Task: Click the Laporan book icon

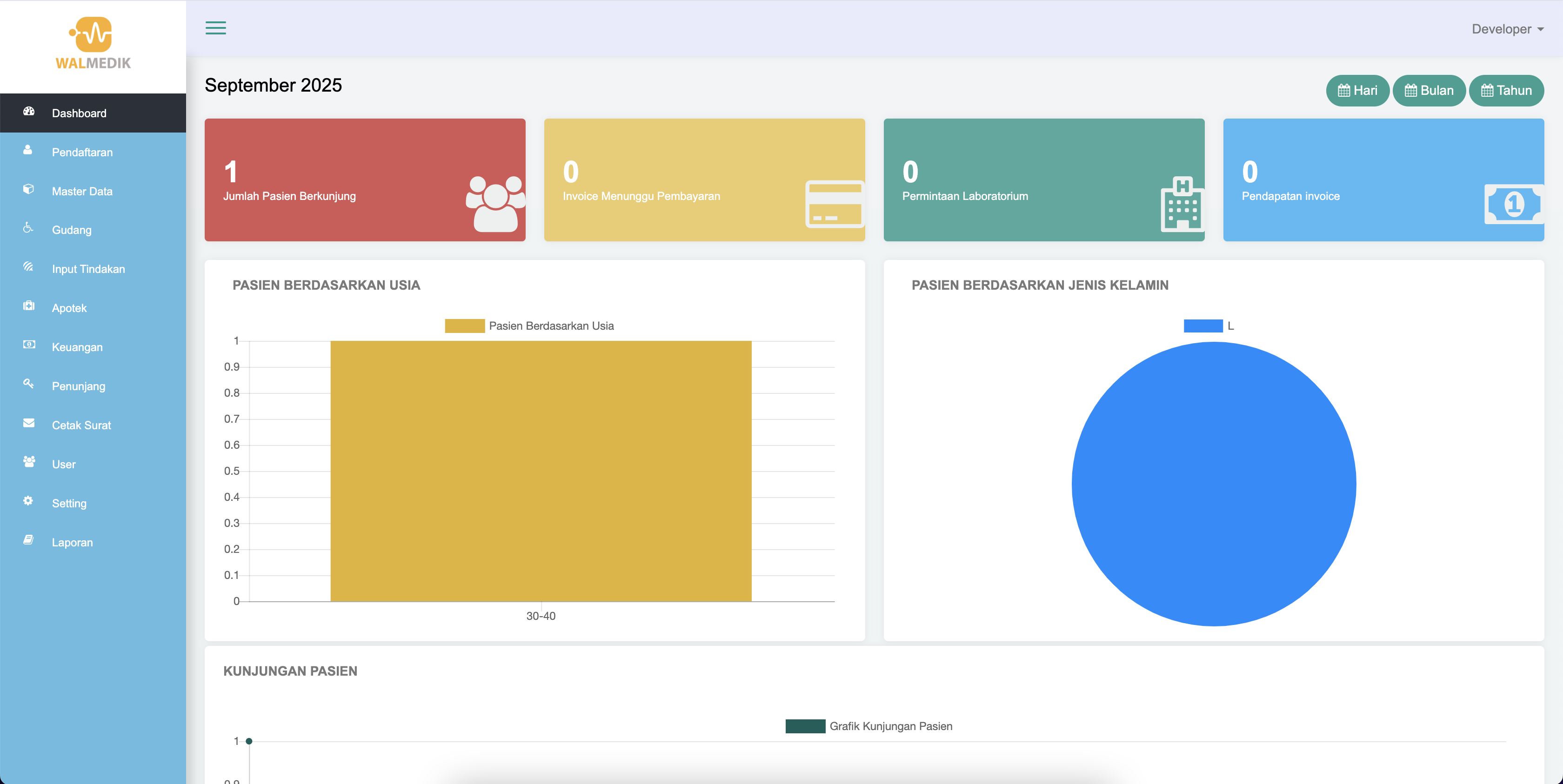Action: tap(28, 540)
